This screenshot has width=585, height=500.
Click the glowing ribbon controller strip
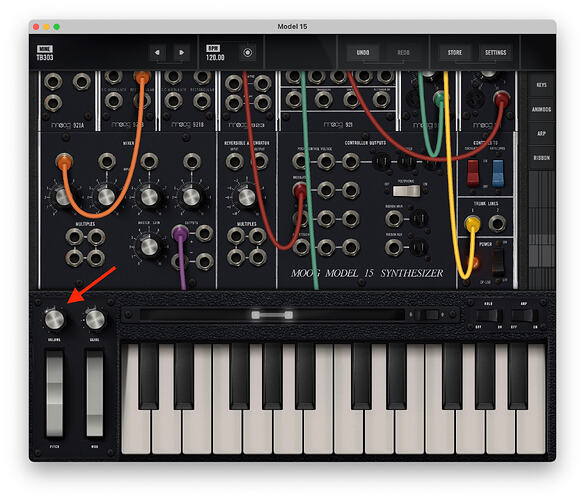(272, 315)
